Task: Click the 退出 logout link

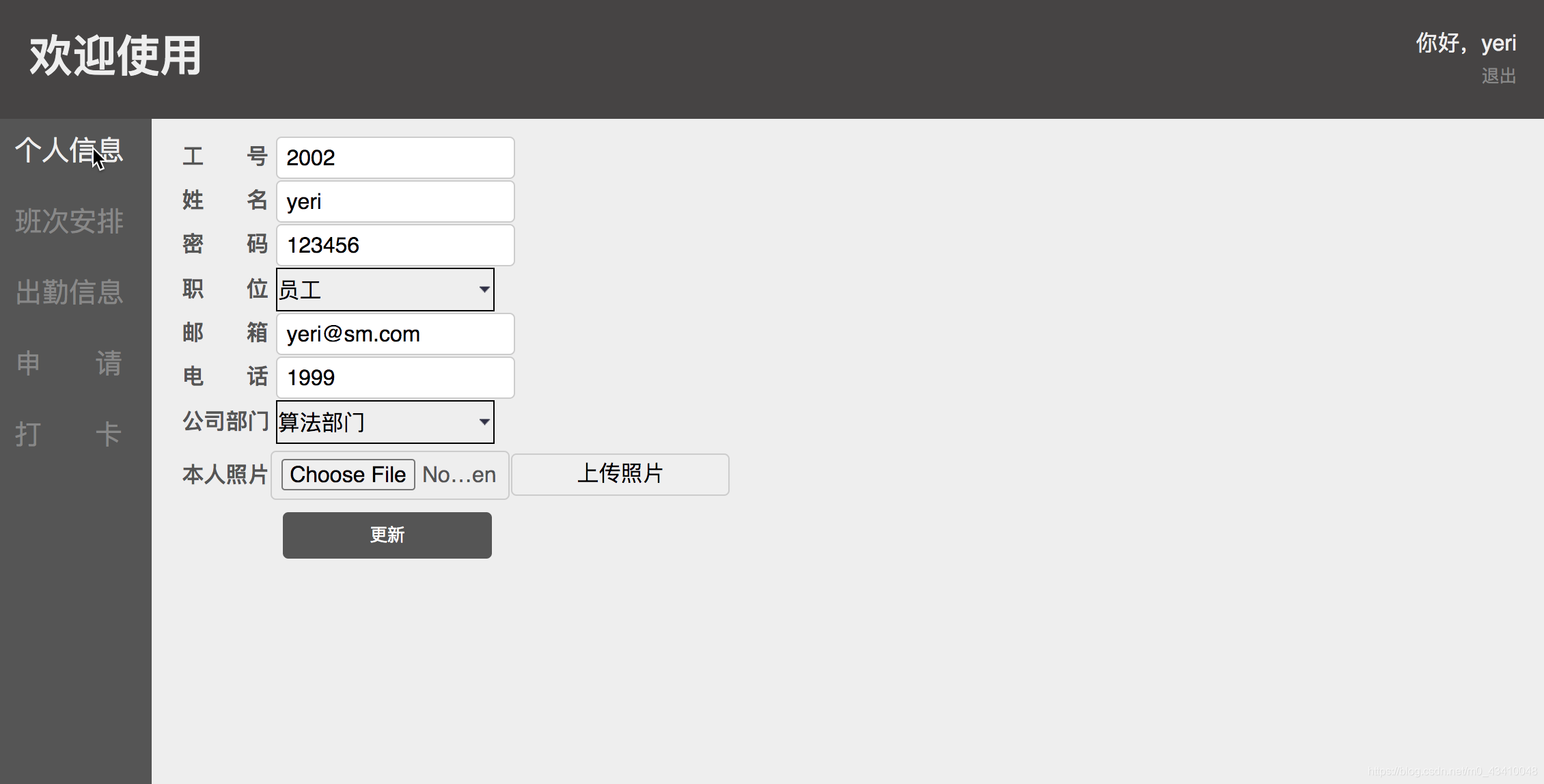Action: pos(1498,76)
